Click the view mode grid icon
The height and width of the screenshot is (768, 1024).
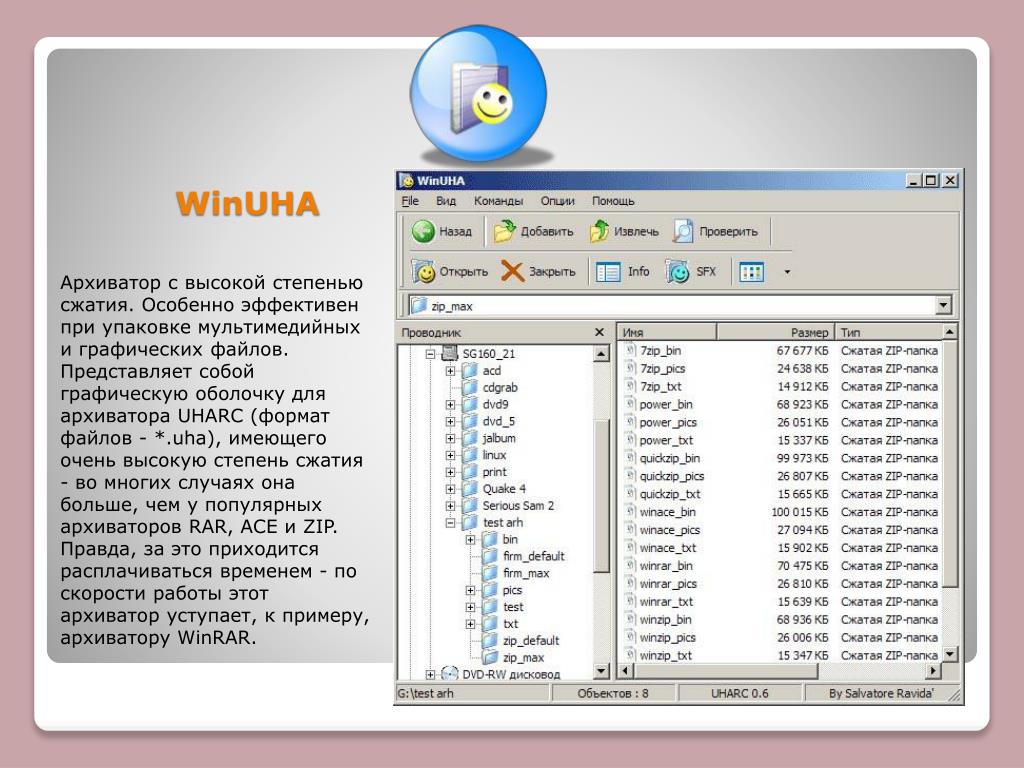coord(752,272)
